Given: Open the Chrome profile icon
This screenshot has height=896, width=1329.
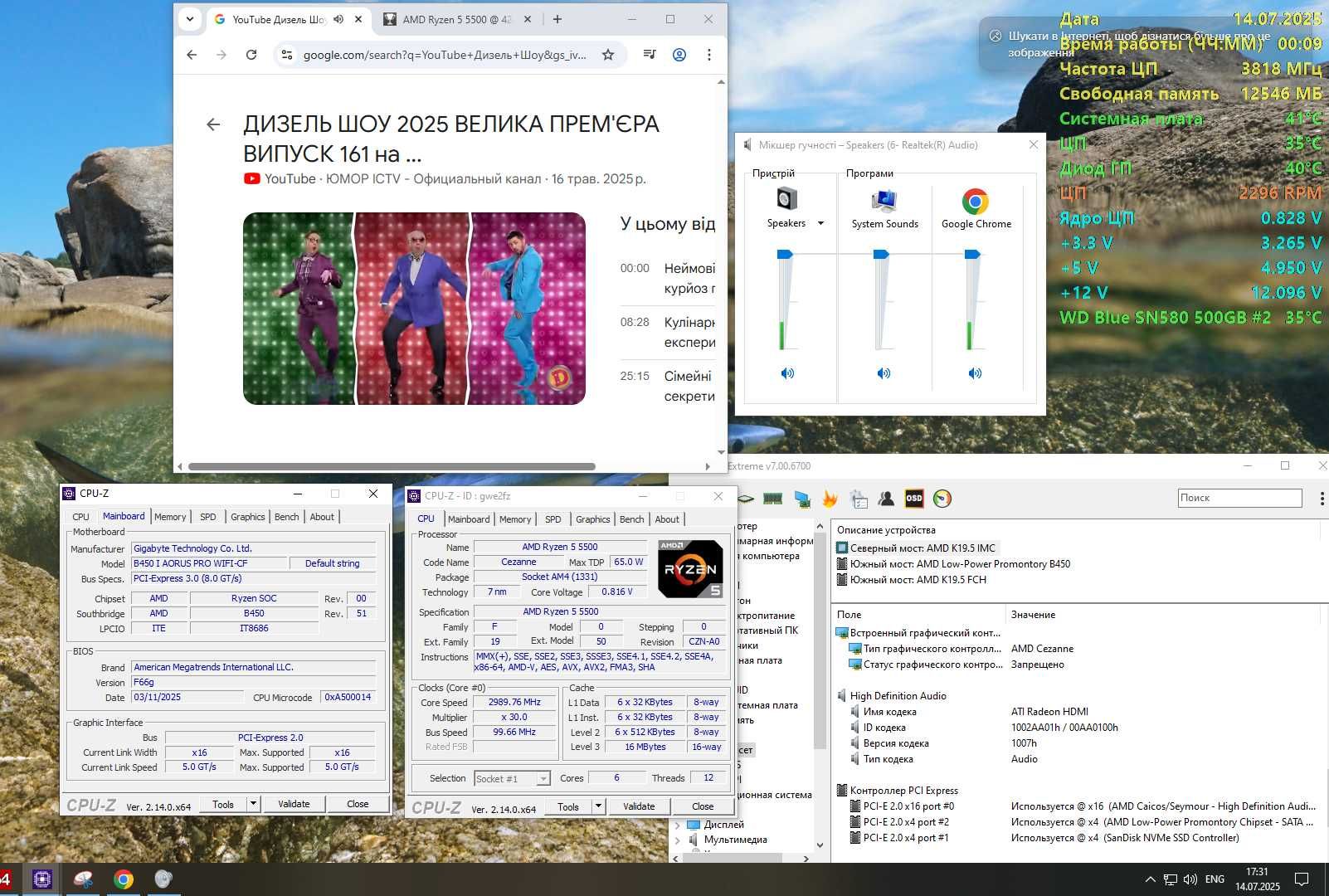Looking at the screenshot, I should [679, 55].
